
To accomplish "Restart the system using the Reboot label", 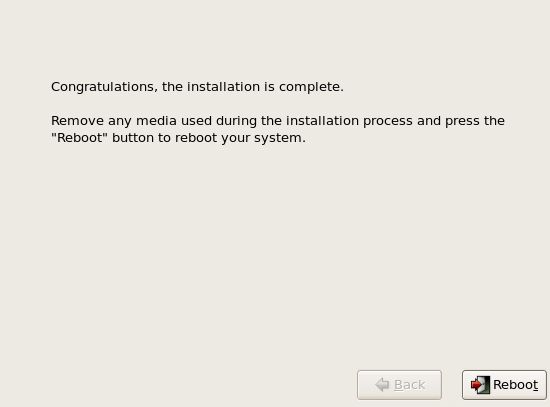I will click(515, 385).
